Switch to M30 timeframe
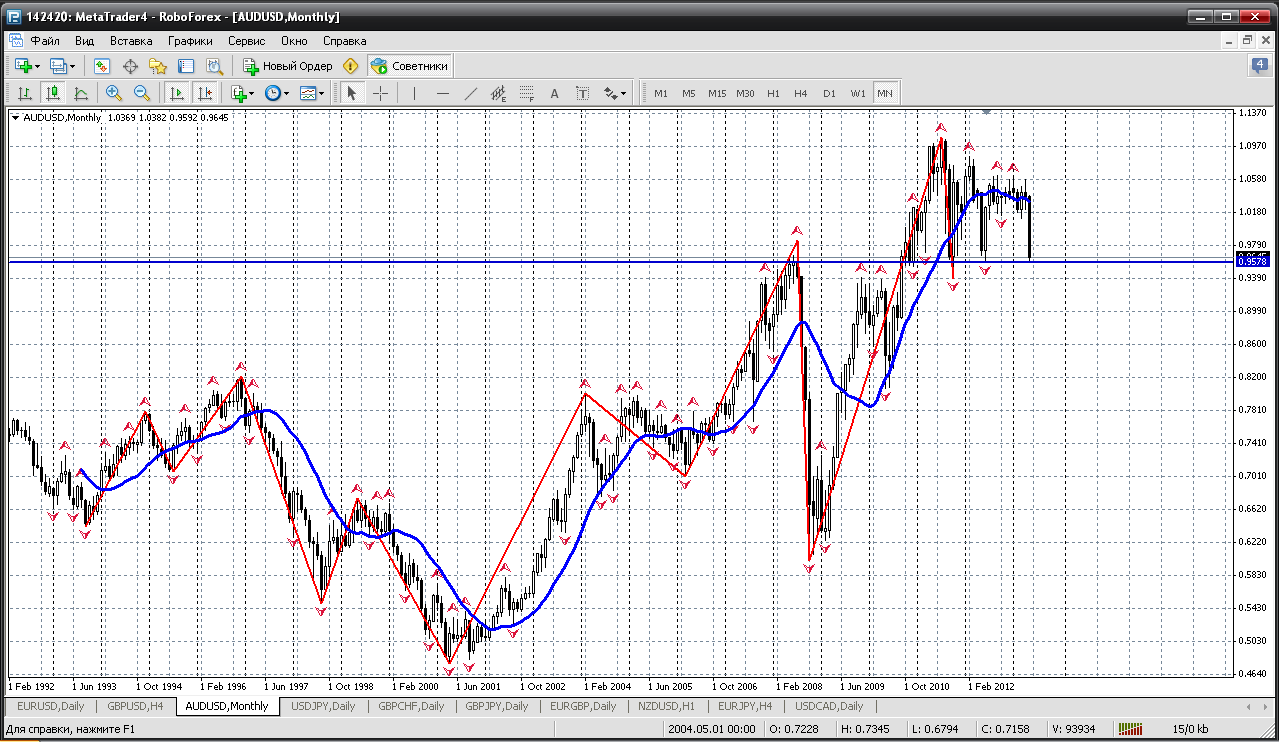The width and height of the screenshot is (1279, 742). pyautogui.click(x=745, y=93)
